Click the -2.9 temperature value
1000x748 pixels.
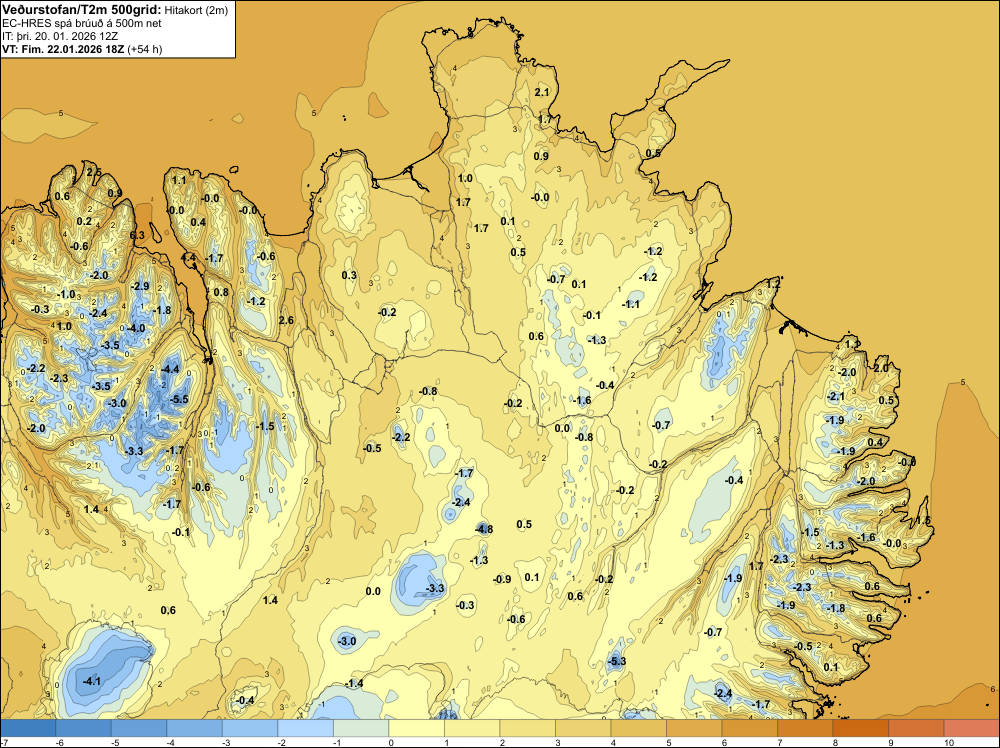pos(140,286)
